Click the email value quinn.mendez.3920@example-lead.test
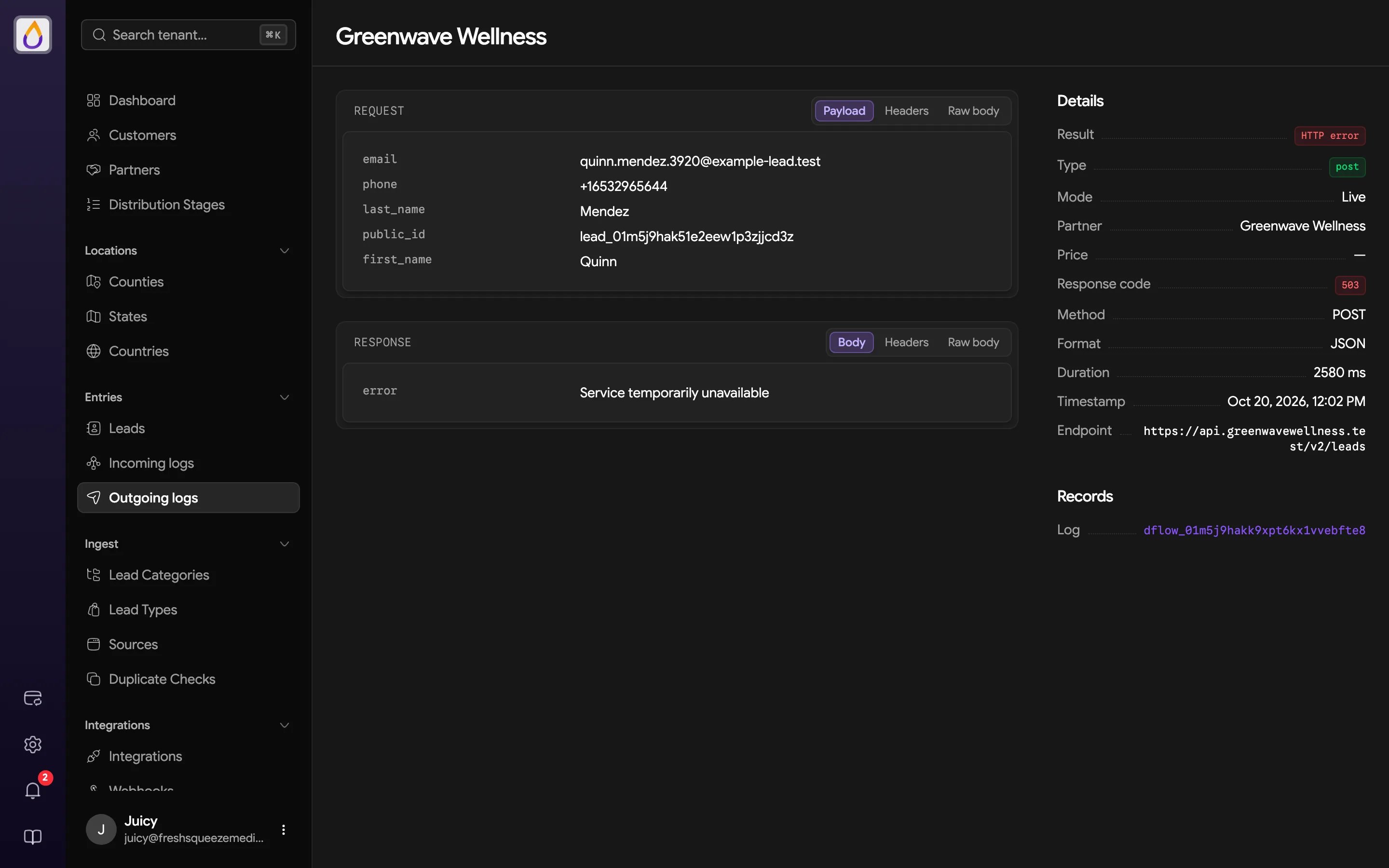This screenshot has width=1389, height=868. click(700, 162)
